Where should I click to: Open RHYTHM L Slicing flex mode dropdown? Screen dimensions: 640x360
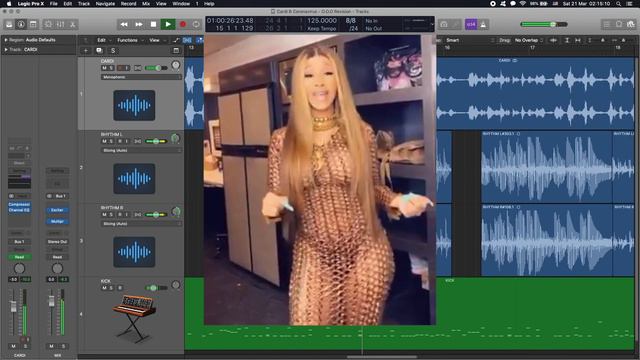point(141,151)
